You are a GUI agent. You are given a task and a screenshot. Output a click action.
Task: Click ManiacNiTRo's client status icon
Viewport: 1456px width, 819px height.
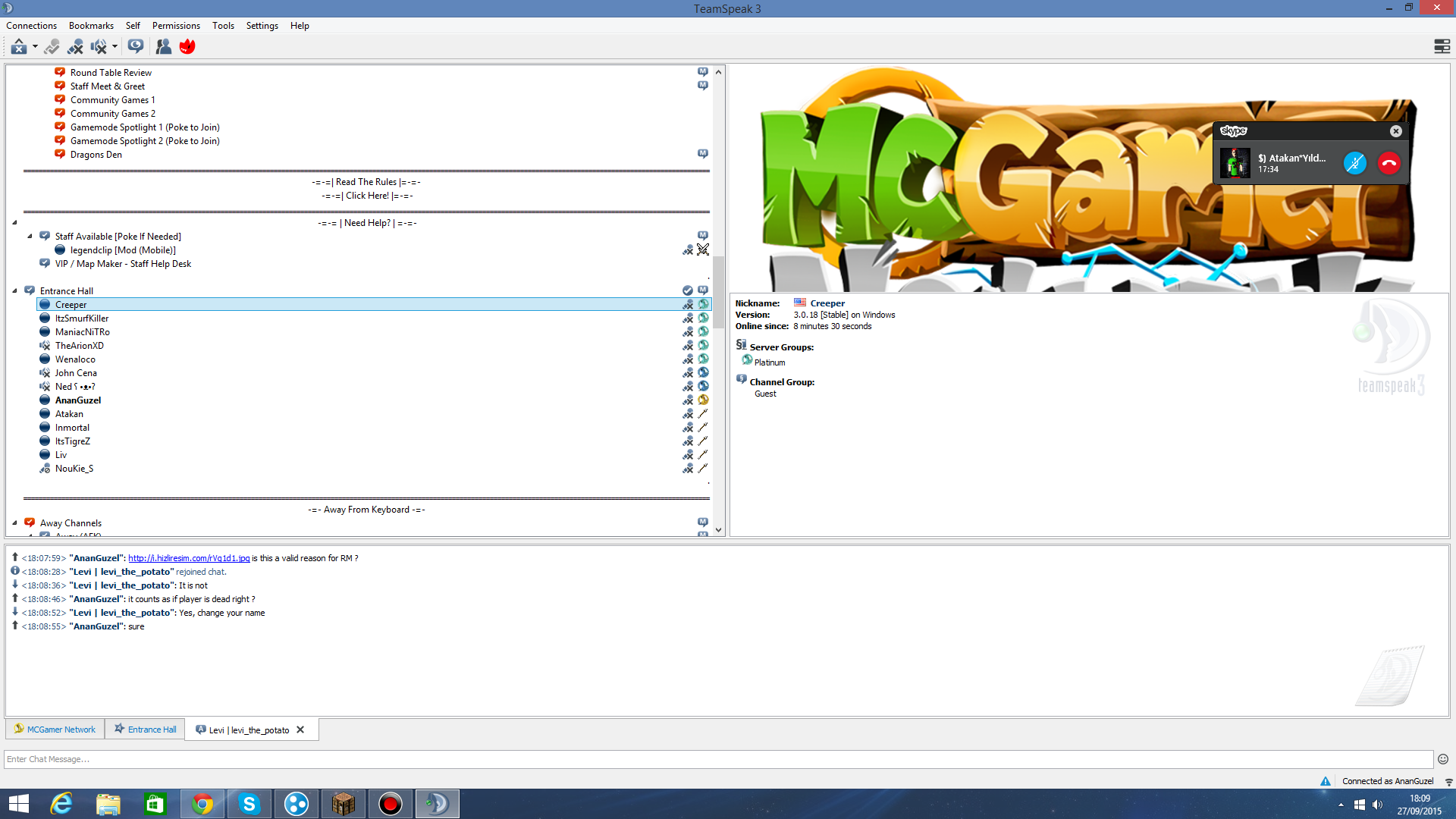(x=45, y=332)
